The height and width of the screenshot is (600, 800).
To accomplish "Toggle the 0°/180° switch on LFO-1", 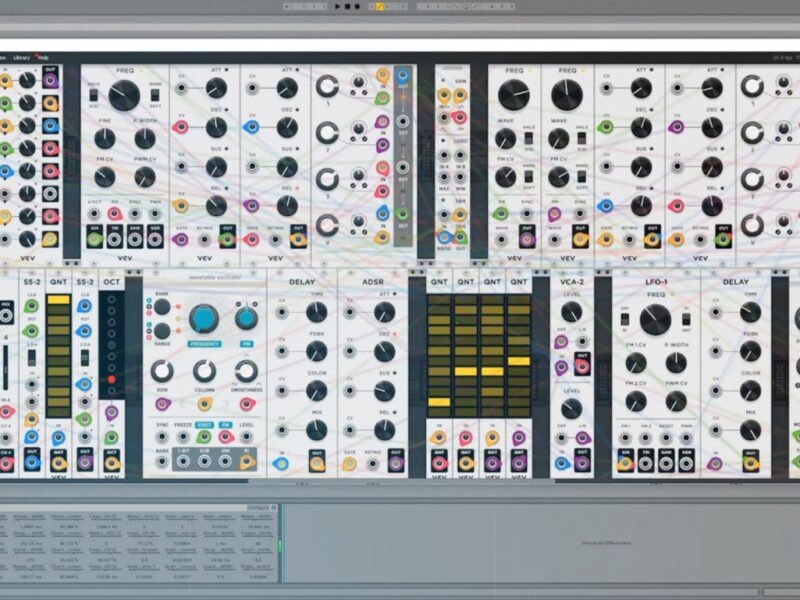I will [x=686, y=319].
